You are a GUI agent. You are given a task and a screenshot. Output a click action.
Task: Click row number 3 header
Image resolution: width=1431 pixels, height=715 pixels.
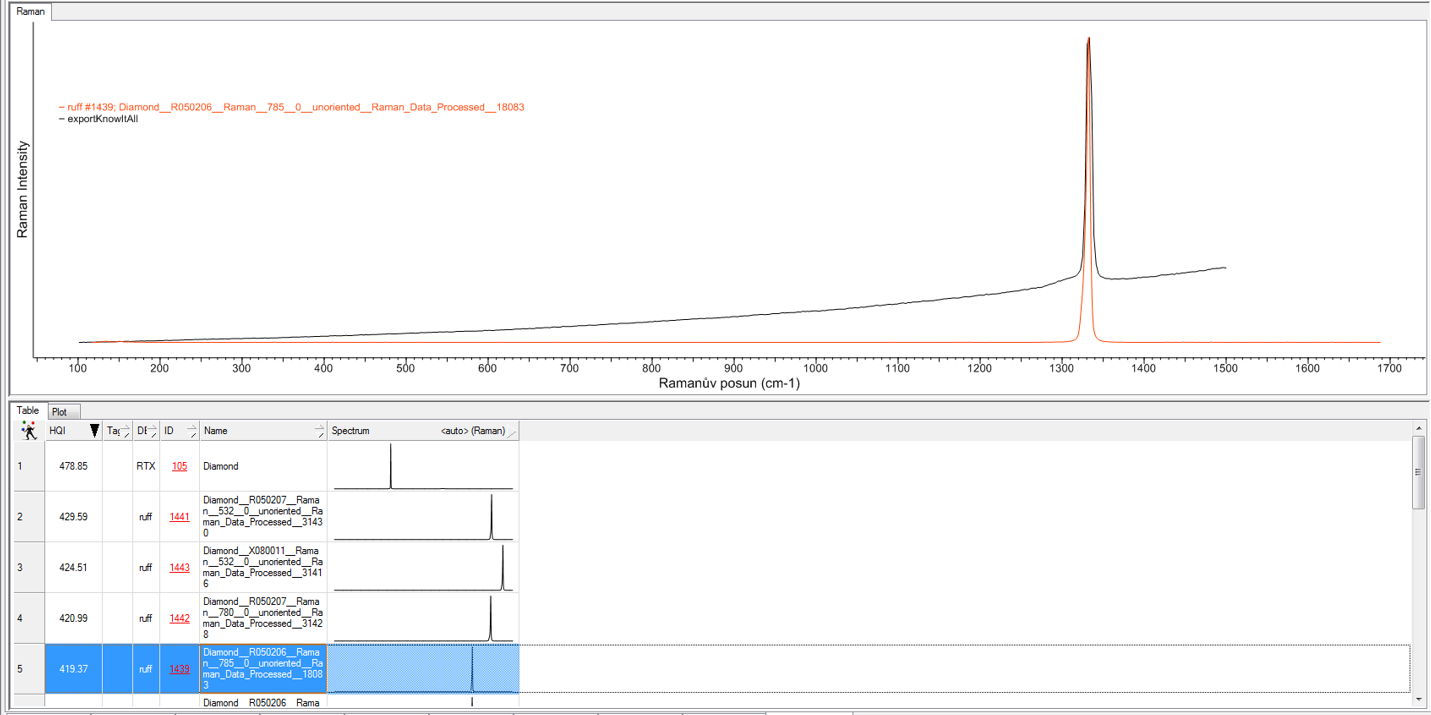29,568
